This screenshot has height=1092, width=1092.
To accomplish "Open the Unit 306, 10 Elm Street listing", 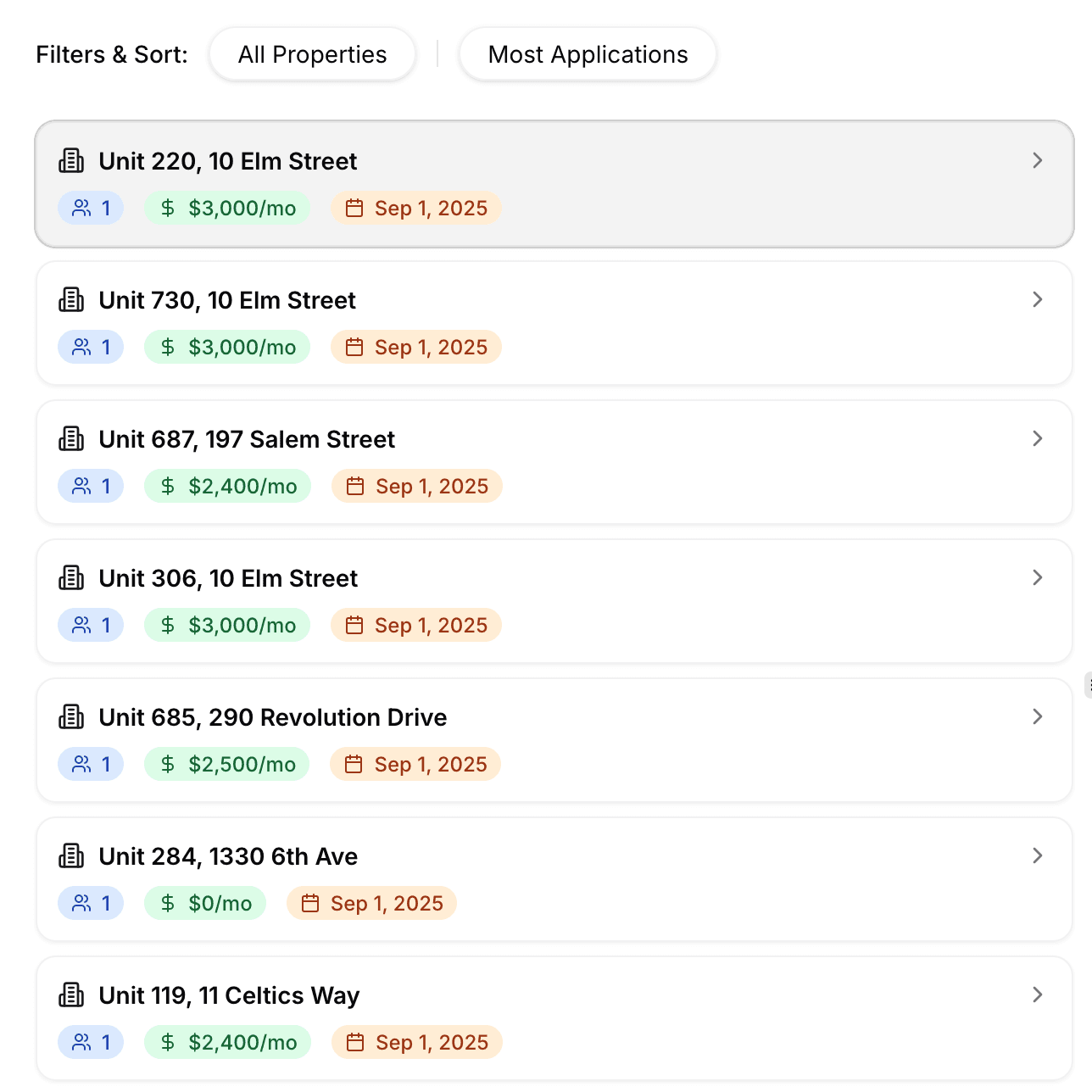I will (x=228, y=578).
